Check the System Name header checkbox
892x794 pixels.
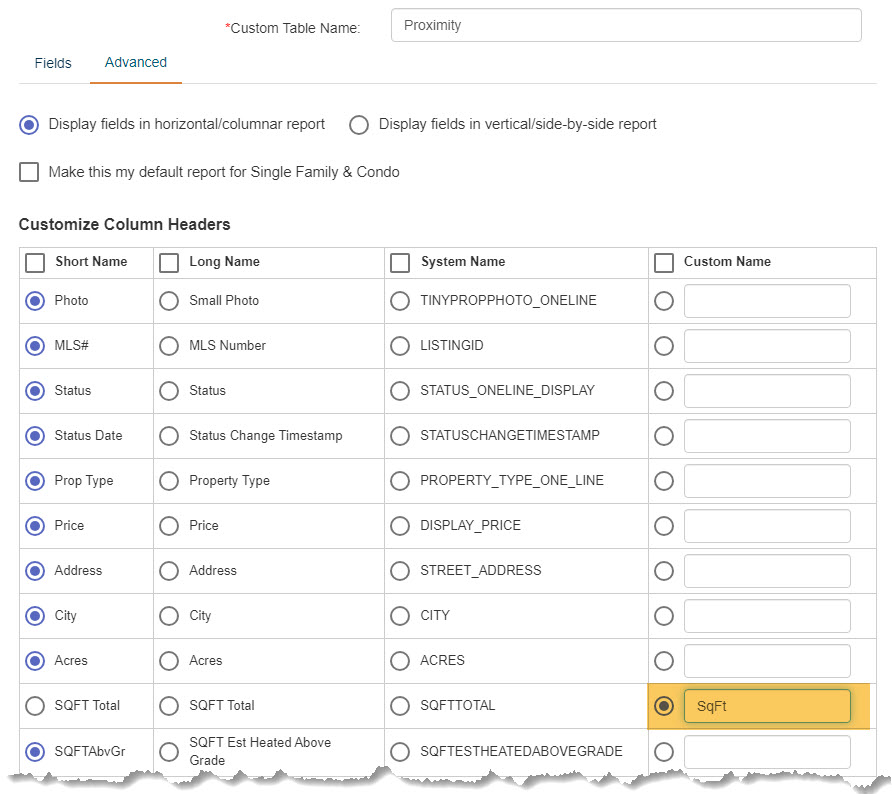pos(400,263)
